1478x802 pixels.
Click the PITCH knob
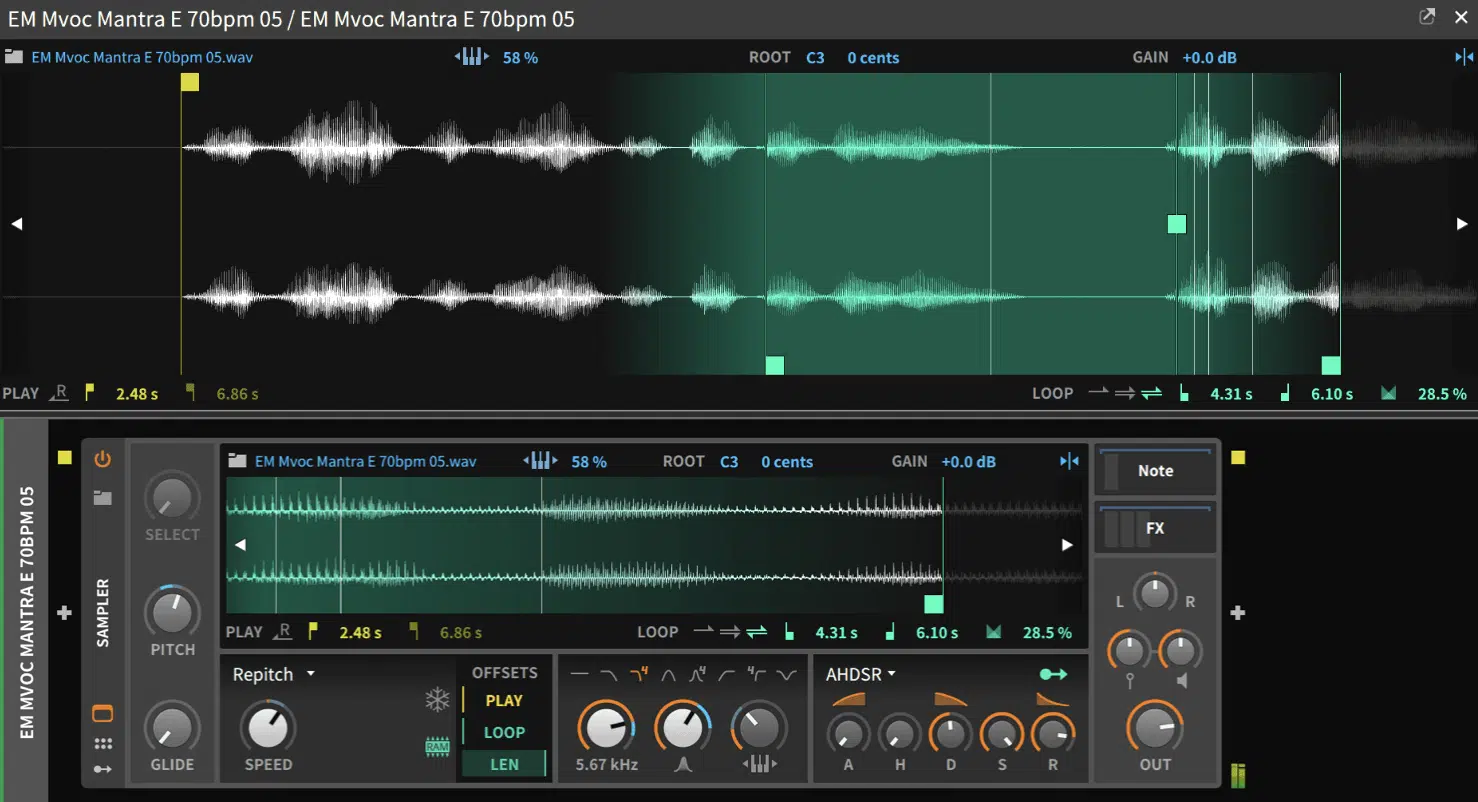pyautogui.click(x=172, y=612)
